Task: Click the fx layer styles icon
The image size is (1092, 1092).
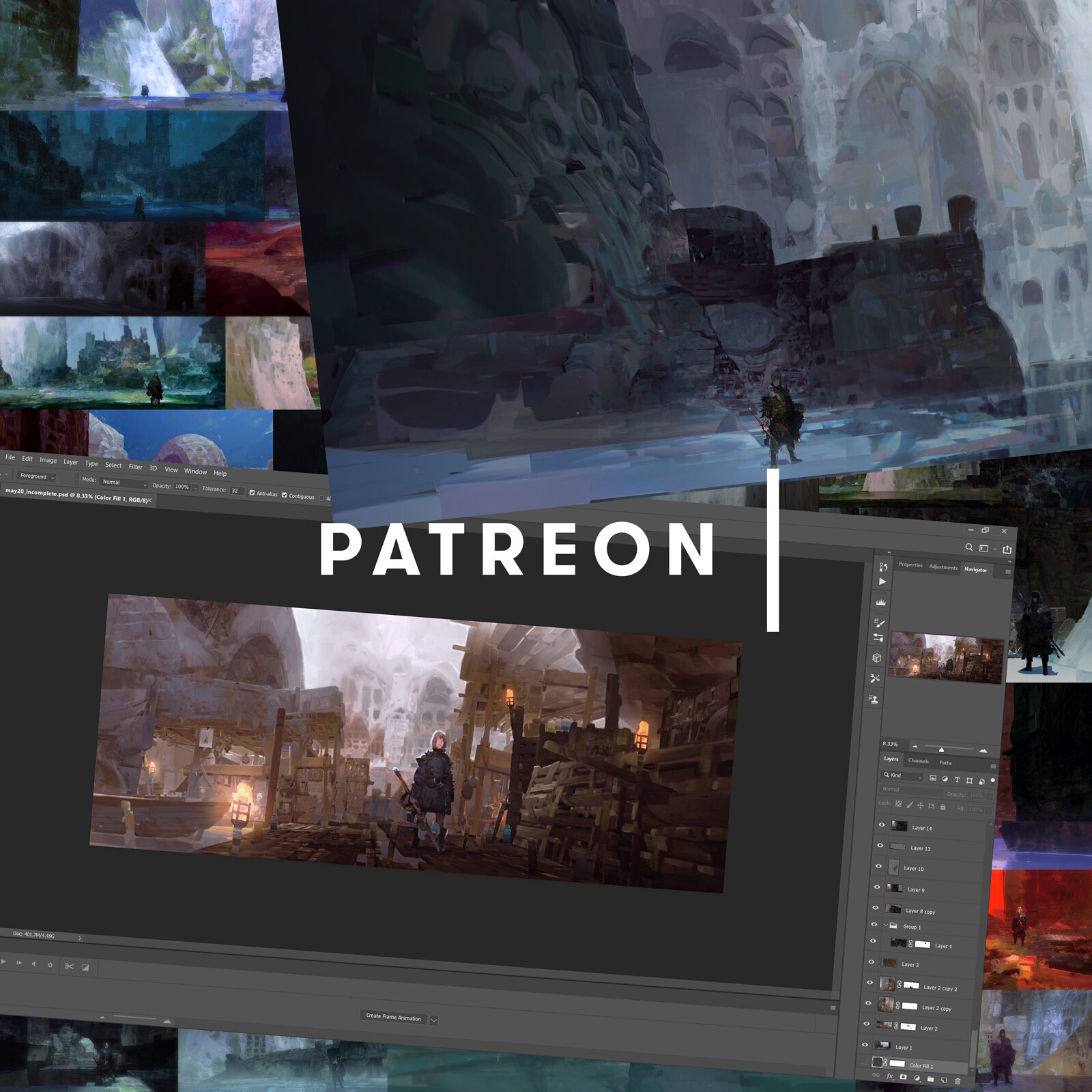Action: (890, 1076)
